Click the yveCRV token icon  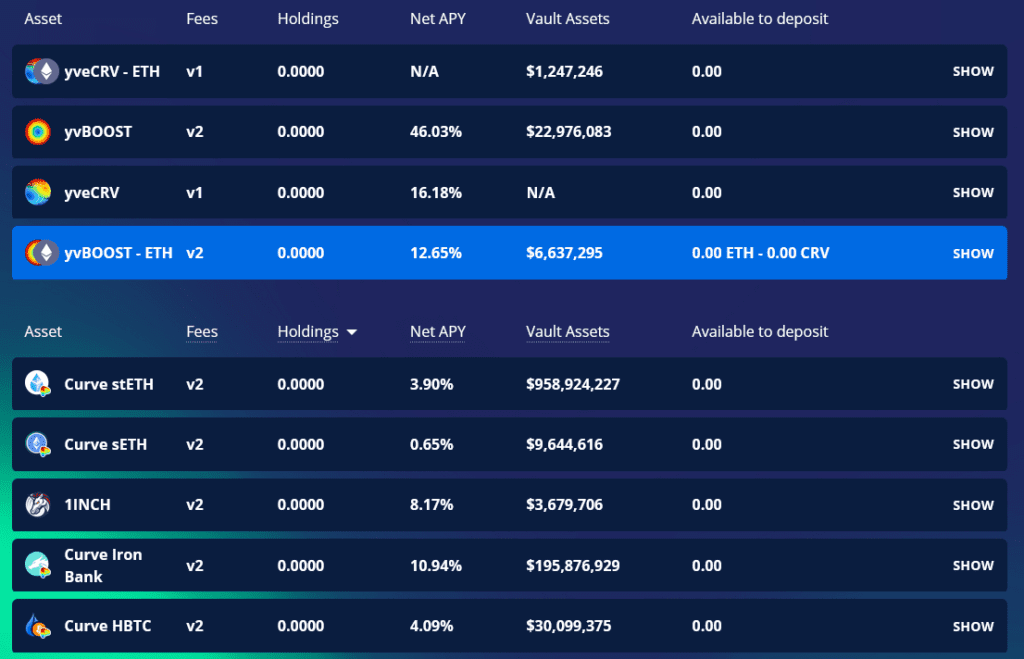point(38,193)
